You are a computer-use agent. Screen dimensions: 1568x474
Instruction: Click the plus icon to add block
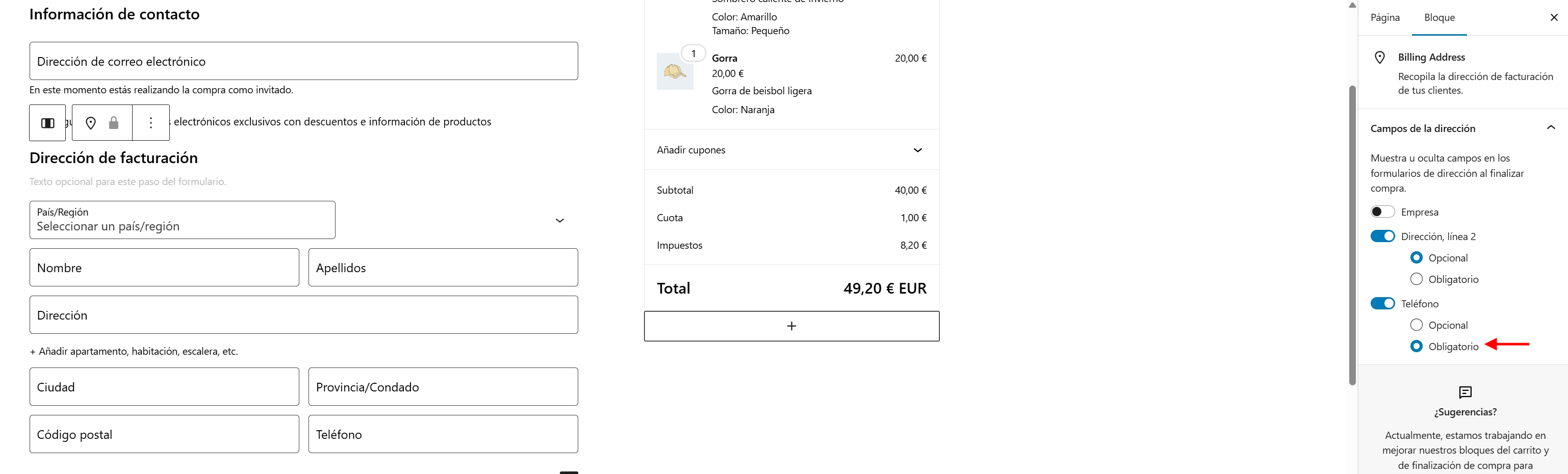(x=791, y=326)
